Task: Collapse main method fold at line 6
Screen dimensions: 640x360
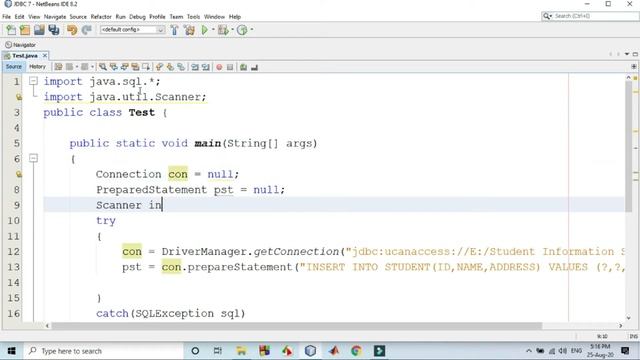Action: click(33, 158)
